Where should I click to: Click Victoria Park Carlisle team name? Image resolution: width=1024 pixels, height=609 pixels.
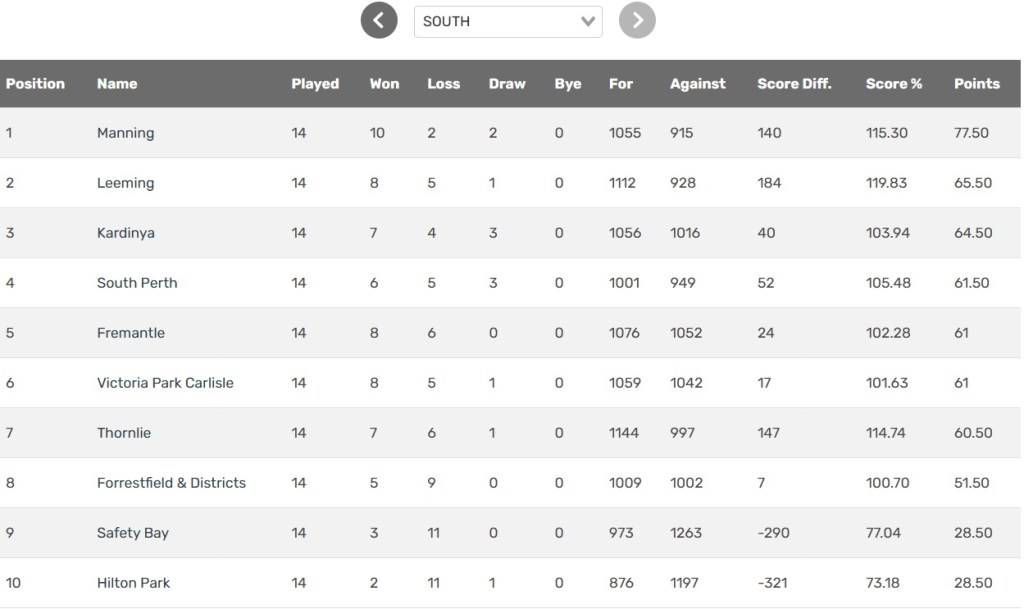[x=165, y=383]
